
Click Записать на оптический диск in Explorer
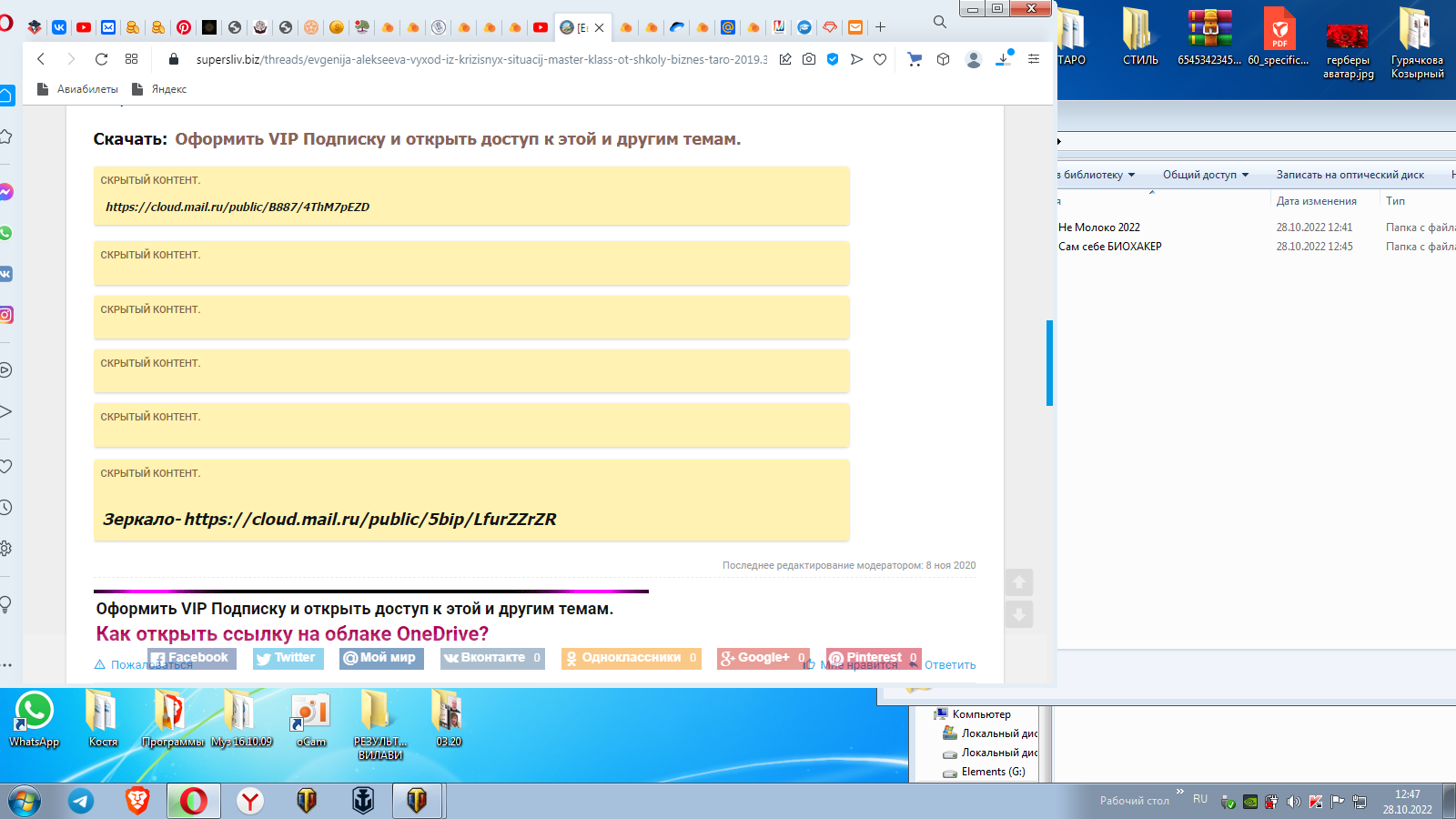tap(1350, 175)
